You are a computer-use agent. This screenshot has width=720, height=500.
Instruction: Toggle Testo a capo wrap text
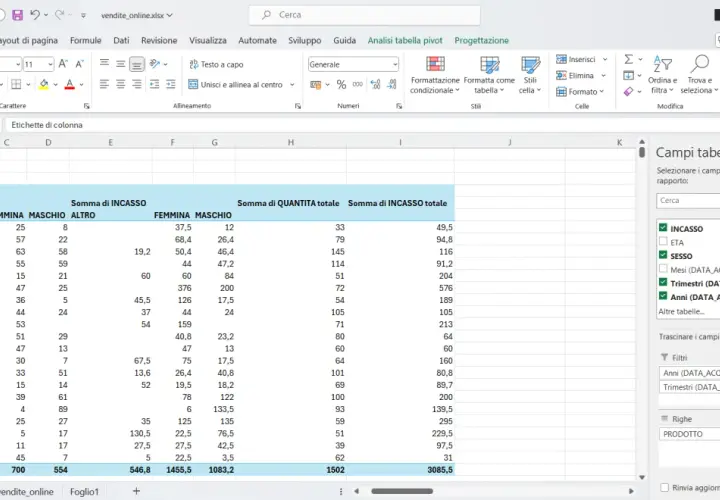[216, 64]
